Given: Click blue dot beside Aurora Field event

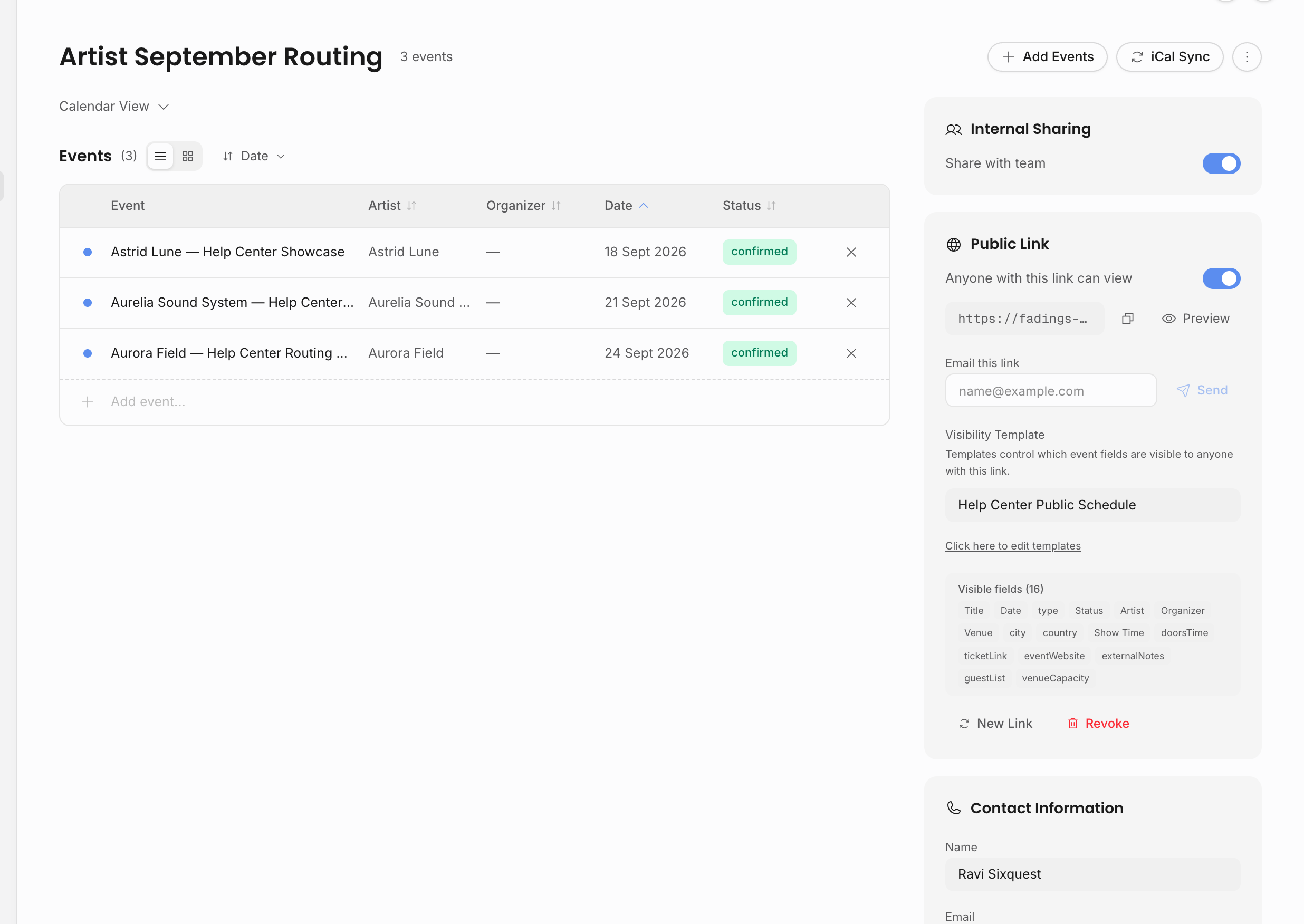Looking at the screenshot, I should [88, 353].
